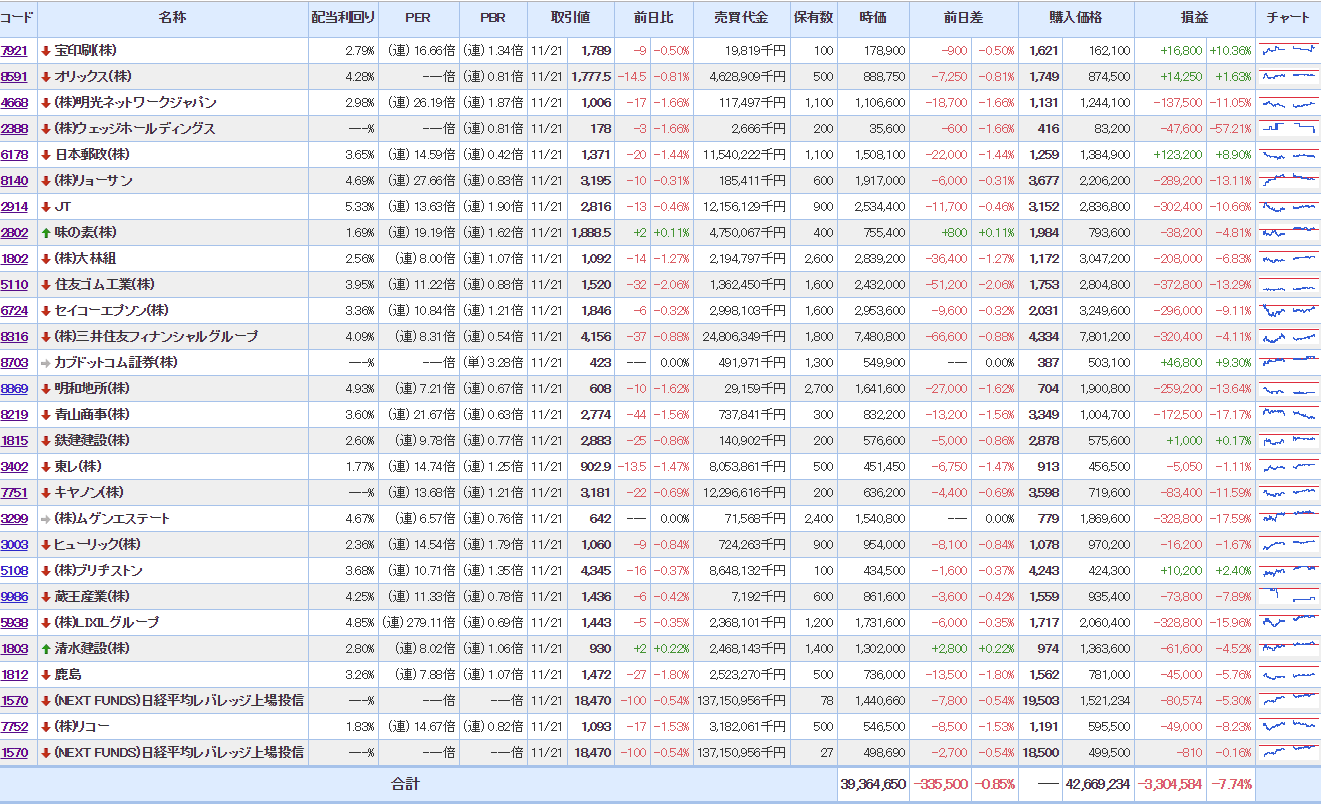The width and height of the screenshot is (1321, 808).
Task: Open code link 8316 for 三井住友フィナンシャルグループ
Action: tap(15, 337)
